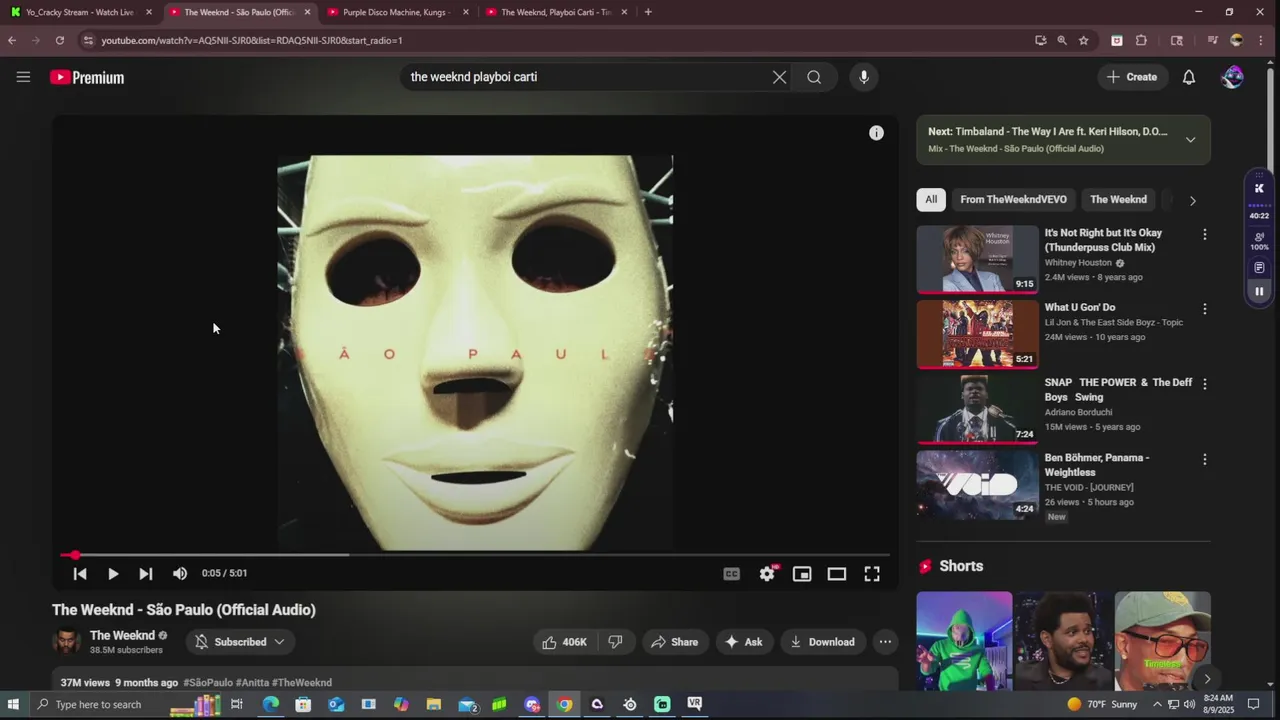This screenshot has height=720, width=1280.
Task: Open Subscribed notification dropdown
Action: coord(240,642)
